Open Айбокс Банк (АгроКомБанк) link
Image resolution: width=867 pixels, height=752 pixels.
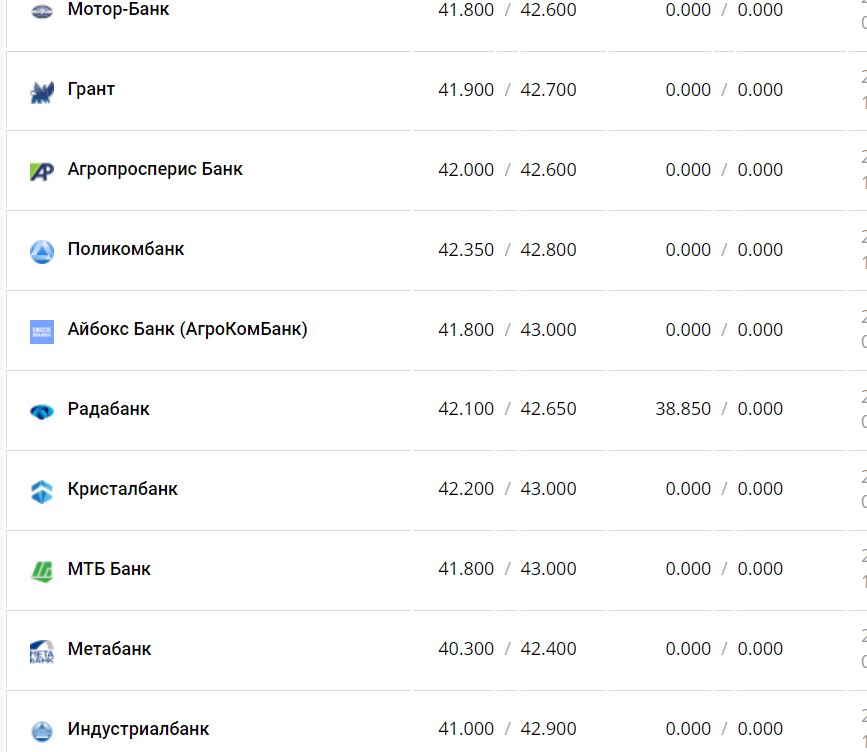click(187, 329)
